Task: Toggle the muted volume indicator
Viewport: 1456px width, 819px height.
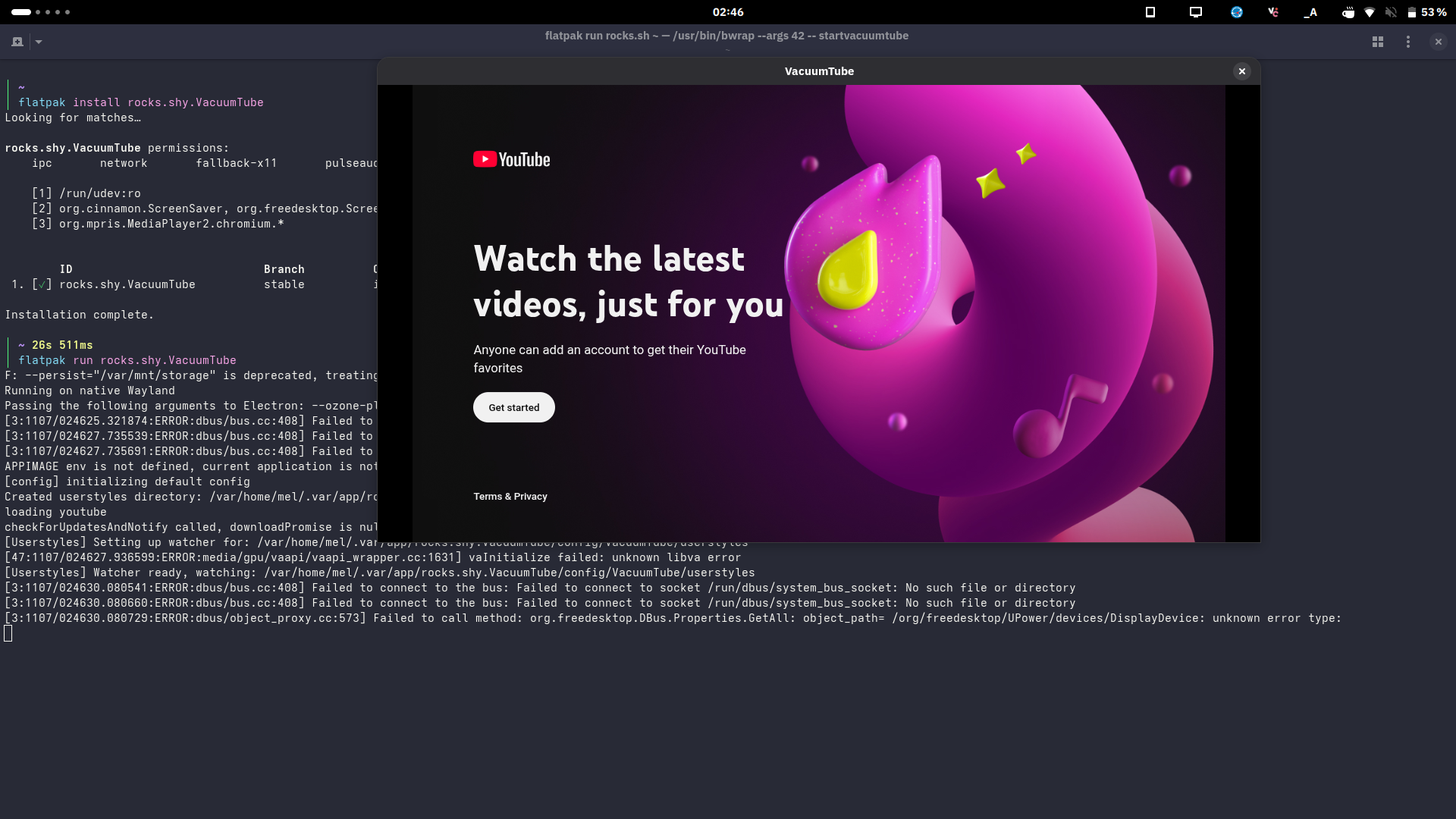Action: (x=1391, y=12)
